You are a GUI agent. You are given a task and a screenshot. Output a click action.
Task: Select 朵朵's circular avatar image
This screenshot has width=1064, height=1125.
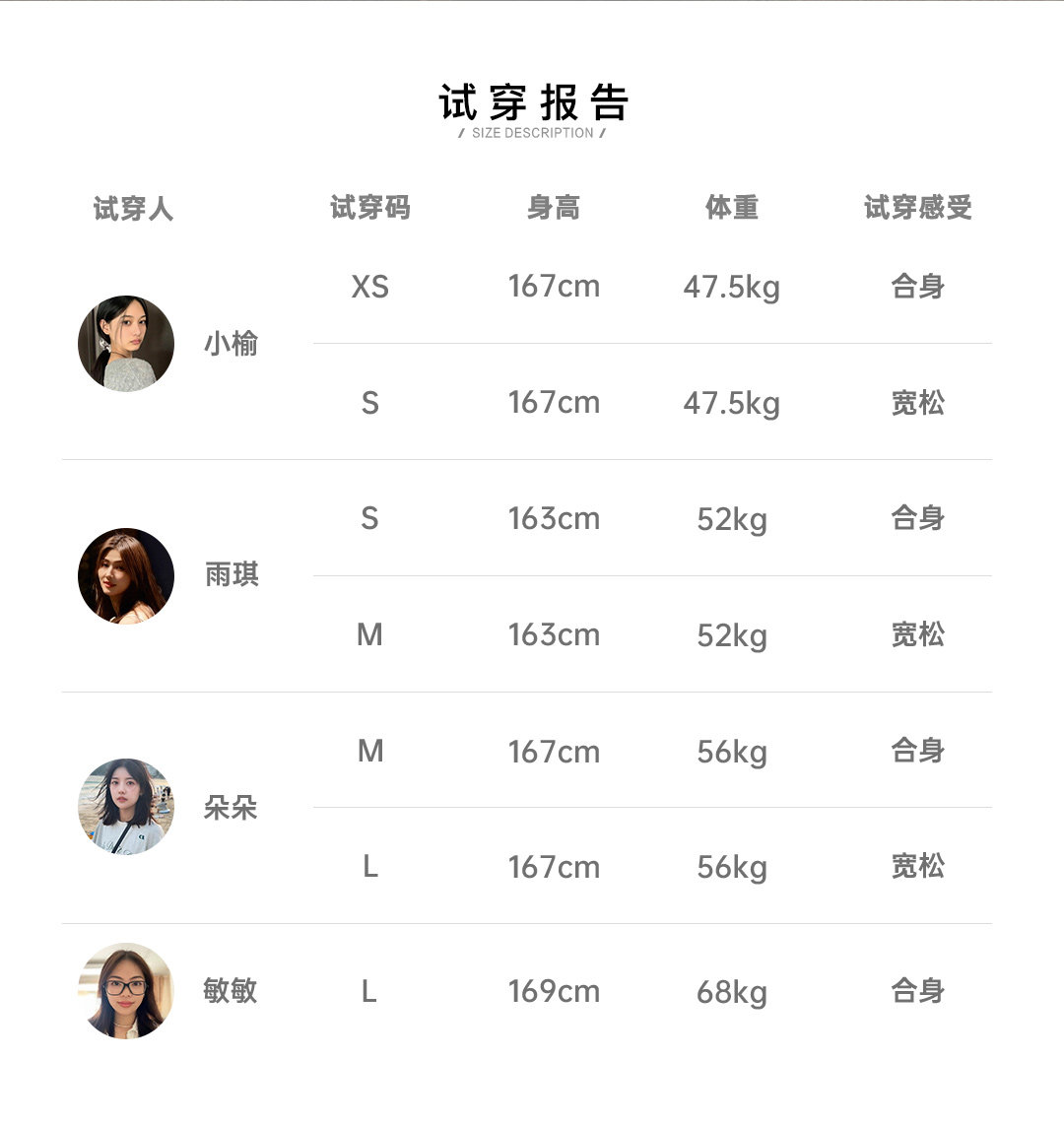point(126,807)
